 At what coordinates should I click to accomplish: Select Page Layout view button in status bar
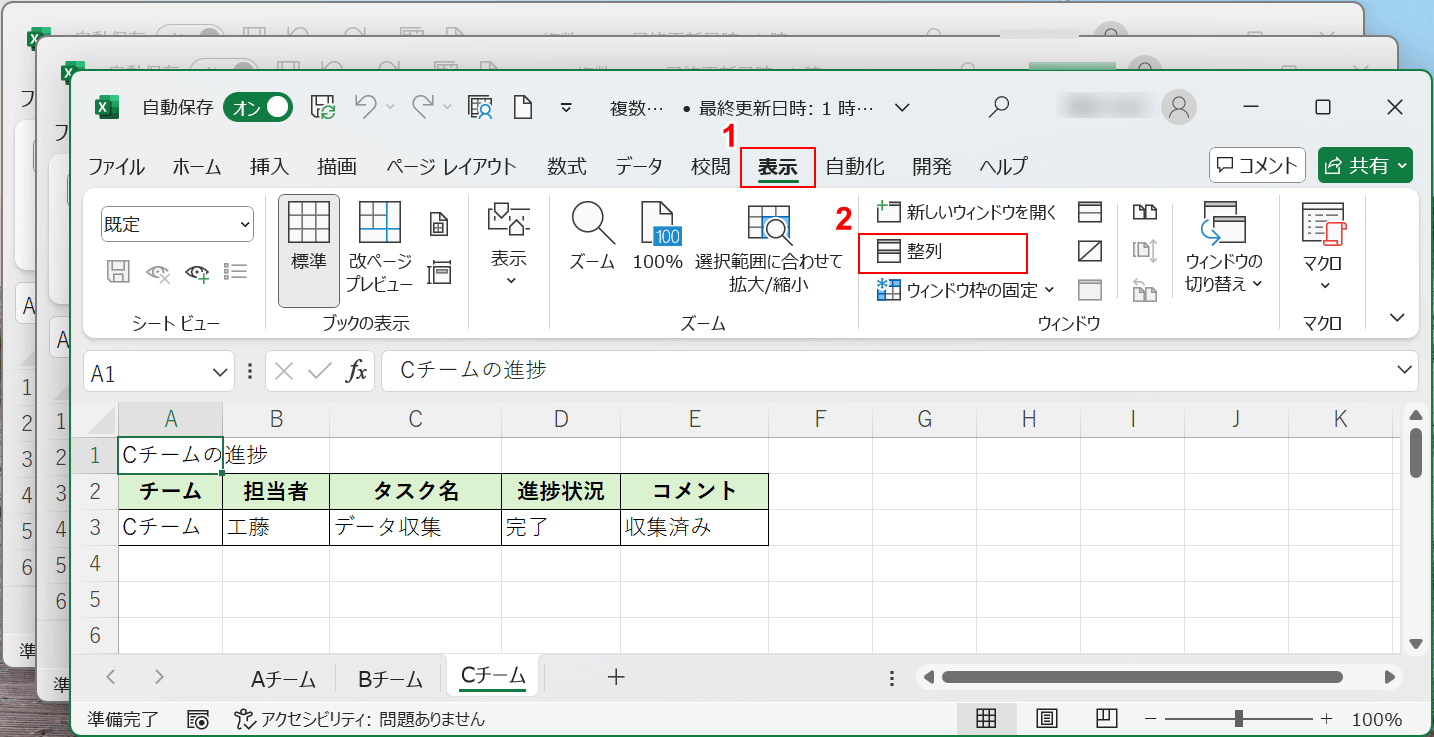(x=1046, y=719)
